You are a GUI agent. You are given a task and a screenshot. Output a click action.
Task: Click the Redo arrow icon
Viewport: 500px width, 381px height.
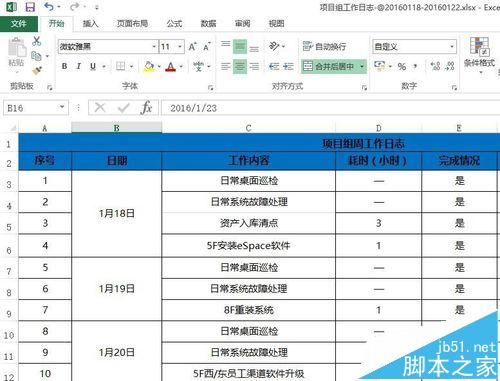pos(75,7)
